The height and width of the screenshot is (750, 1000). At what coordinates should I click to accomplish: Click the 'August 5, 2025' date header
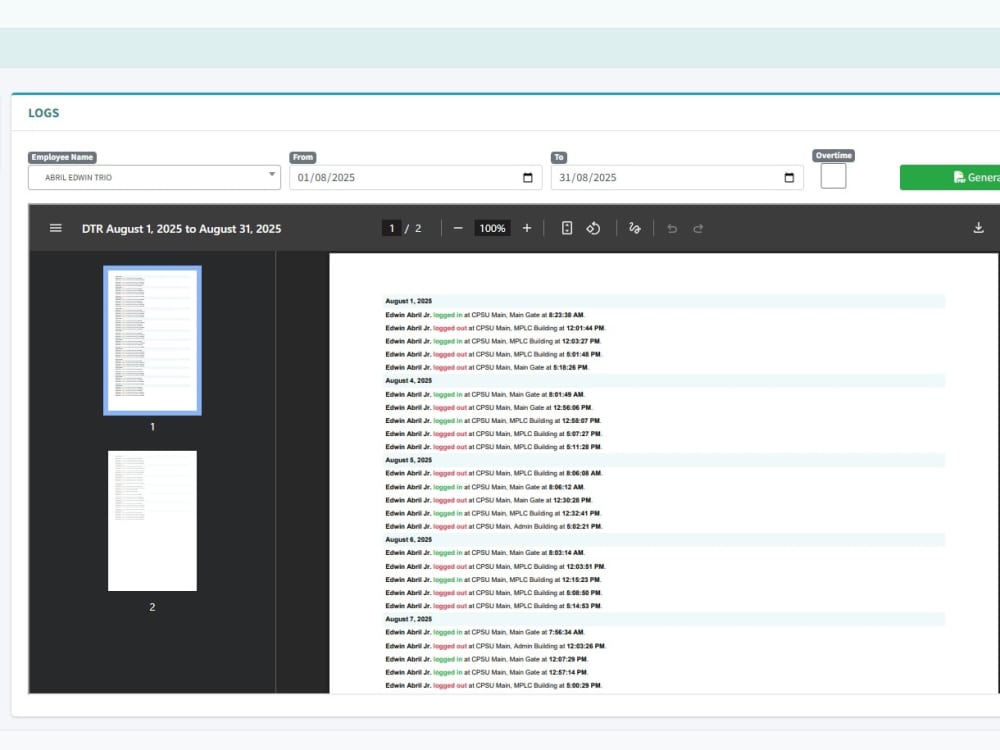[408, 460]
